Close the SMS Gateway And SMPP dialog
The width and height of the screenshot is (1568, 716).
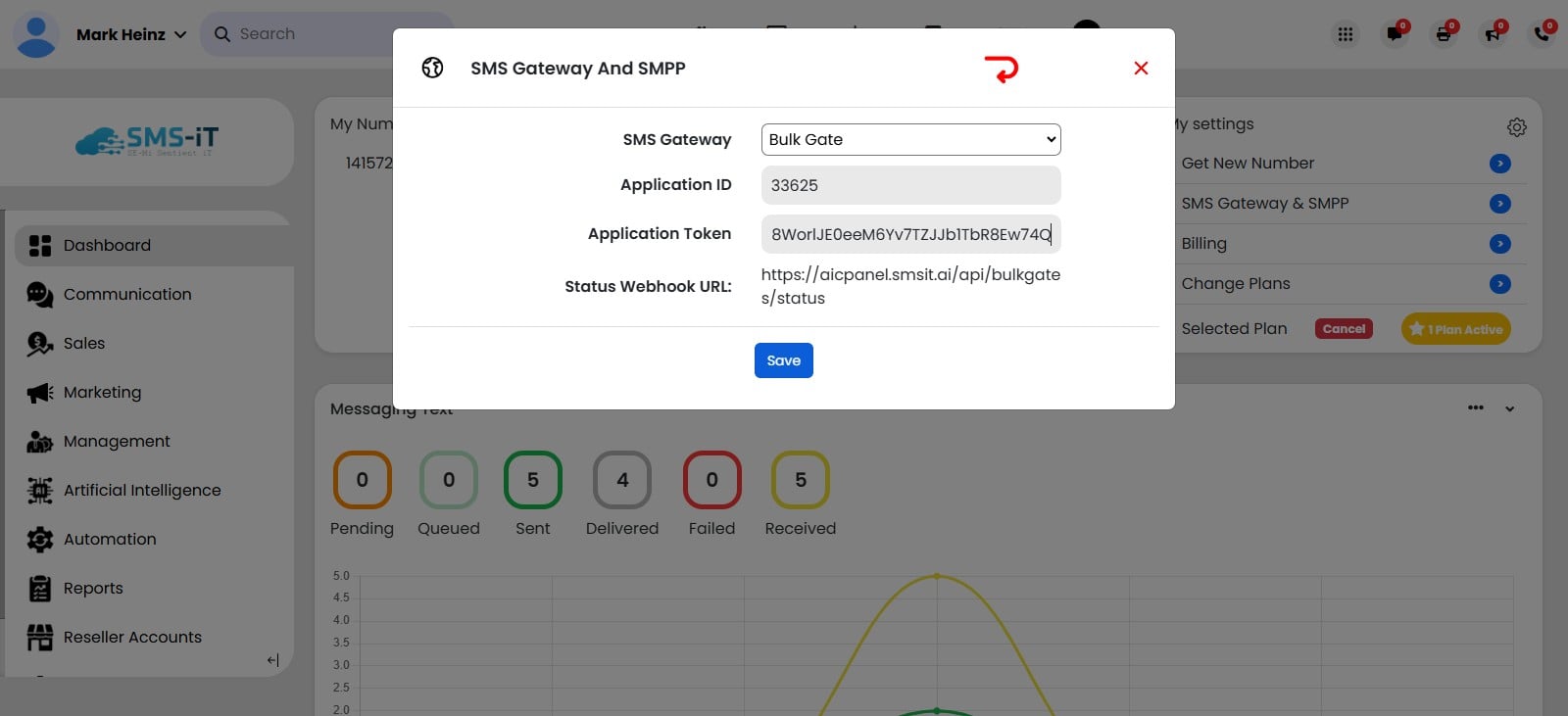tap(1141, 68)
